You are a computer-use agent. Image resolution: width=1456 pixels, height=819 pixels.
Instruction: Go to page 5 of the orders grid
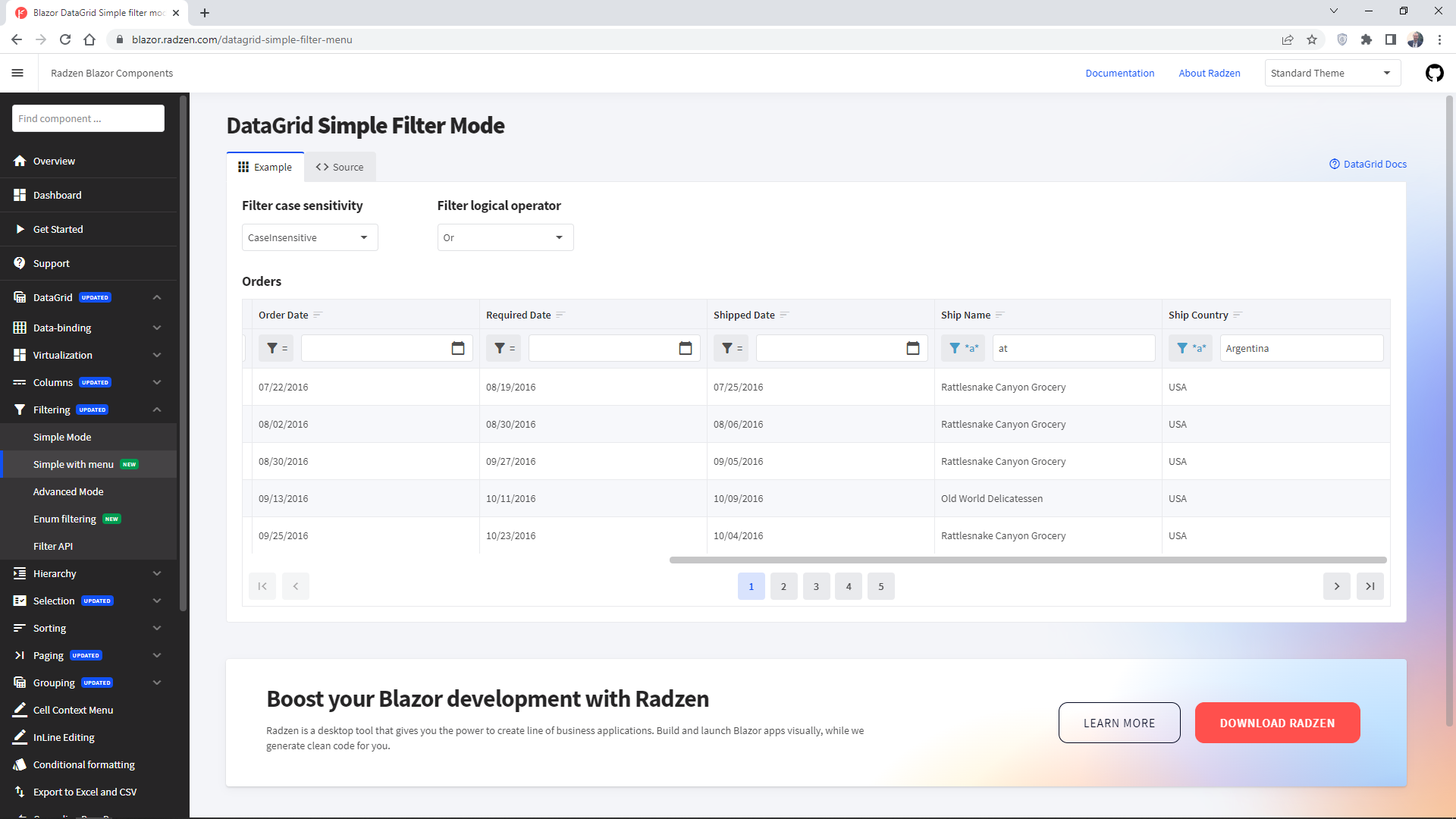(x=881, y=586)
